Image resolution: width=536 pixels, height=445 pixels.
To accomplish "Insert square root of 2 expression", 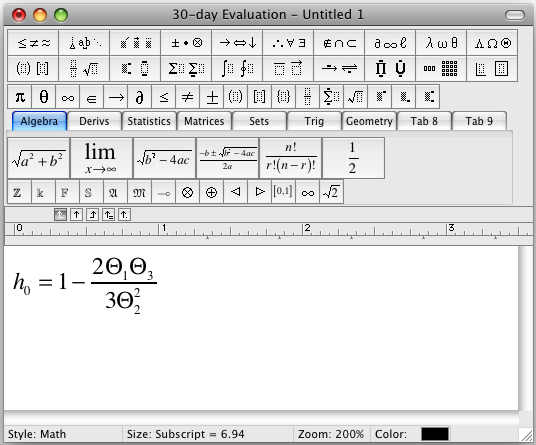I will 332,192.
